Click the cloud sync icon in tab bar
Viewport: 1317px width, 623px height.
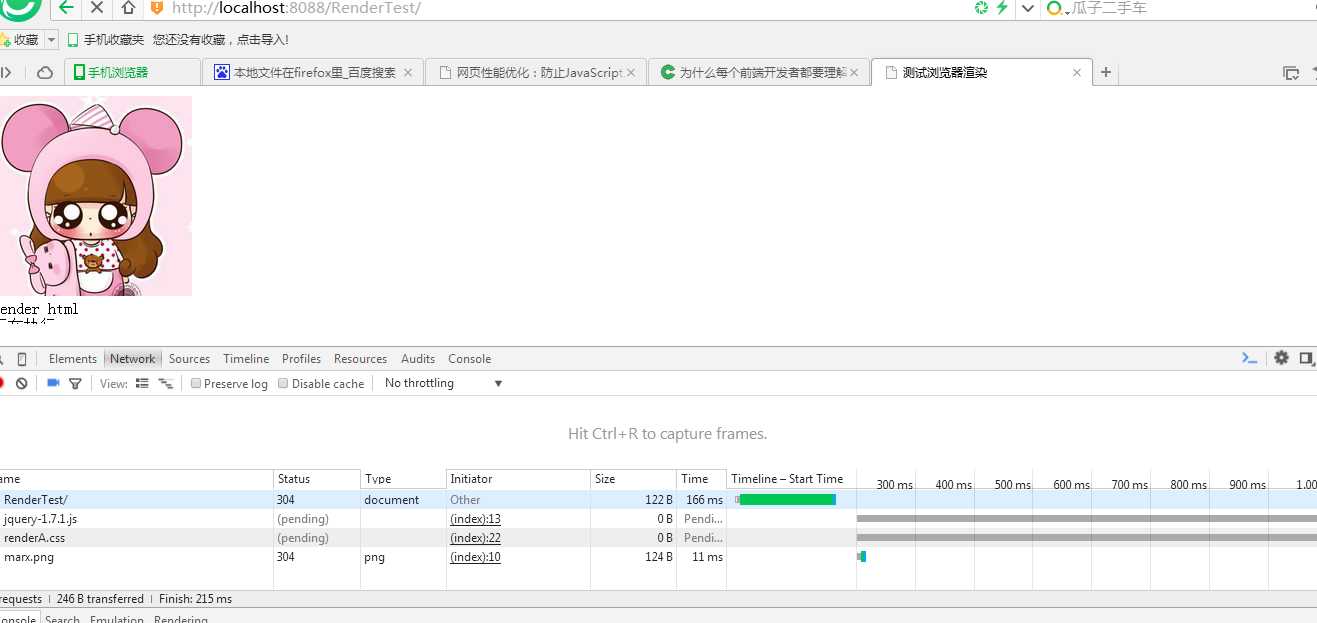(44, 72)
